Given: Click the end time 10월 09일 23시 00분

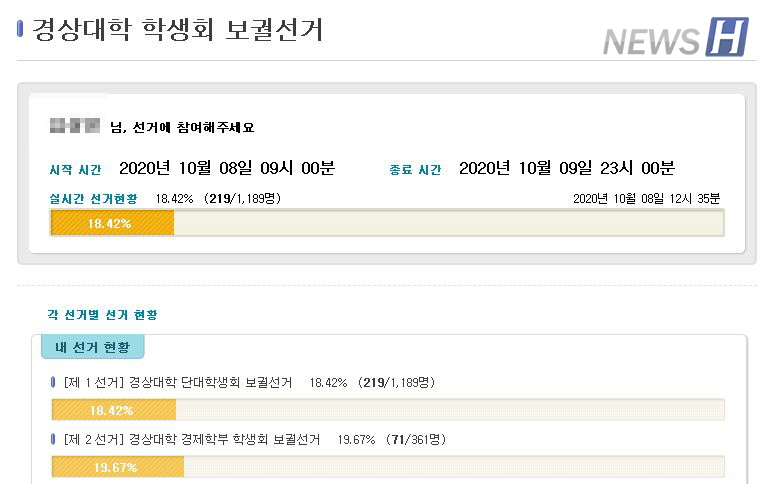Looking at the screenshot, I should point(566,168).
